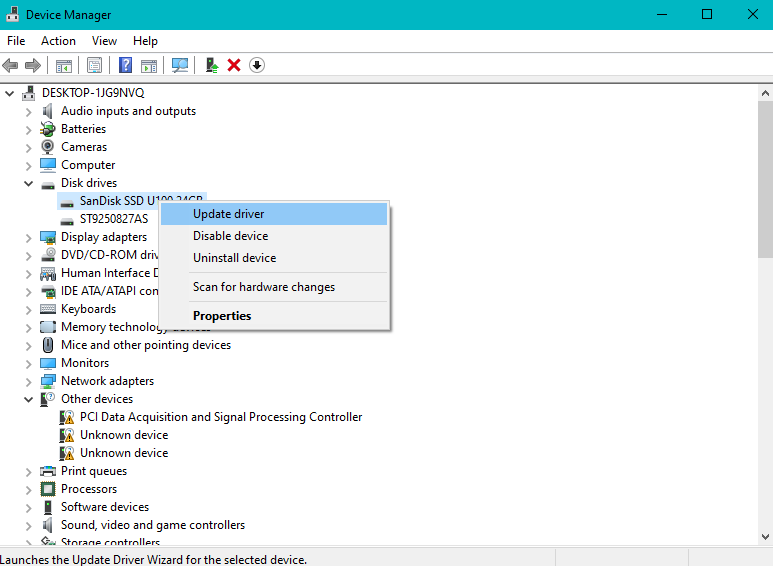773x566 pixels.
Task: Click Scan for hardware changes toolbar icon
Action: tap(180, 65)
